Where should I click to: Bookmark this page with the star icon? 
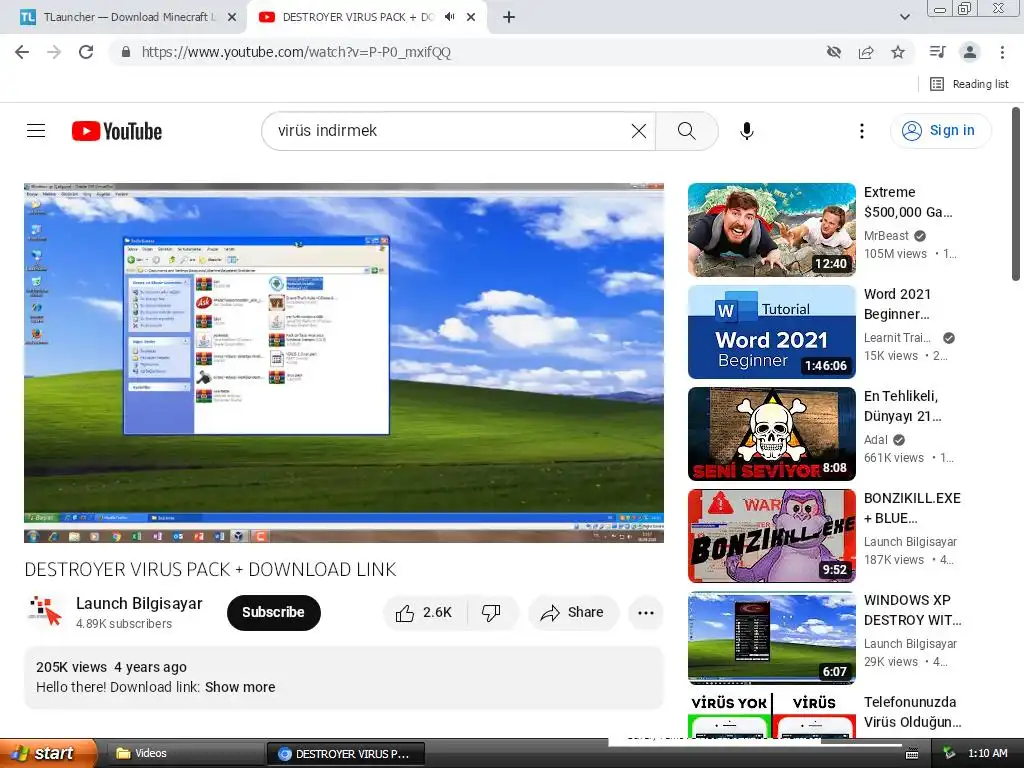[898, 52]
